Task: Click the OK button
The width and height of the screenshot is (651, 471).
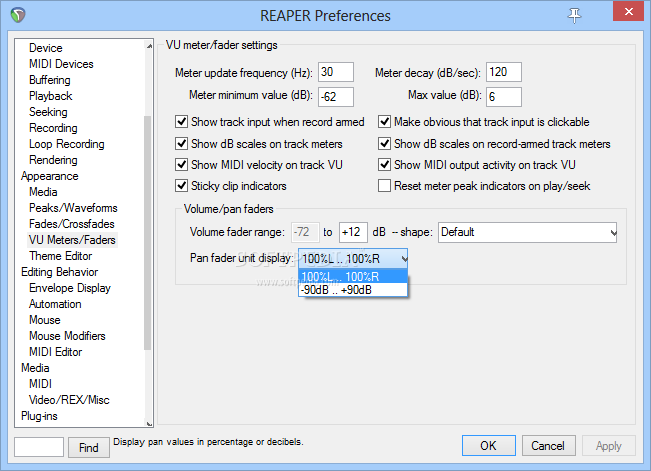Action: pos(489,446)
